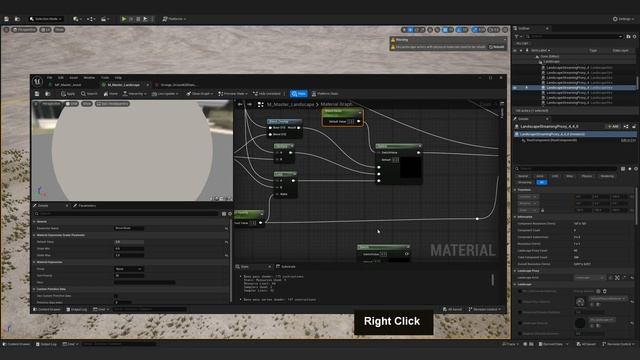Select the highlighted All filter in Details
Screen dimensions: 640x360
[x=542, y=182]
